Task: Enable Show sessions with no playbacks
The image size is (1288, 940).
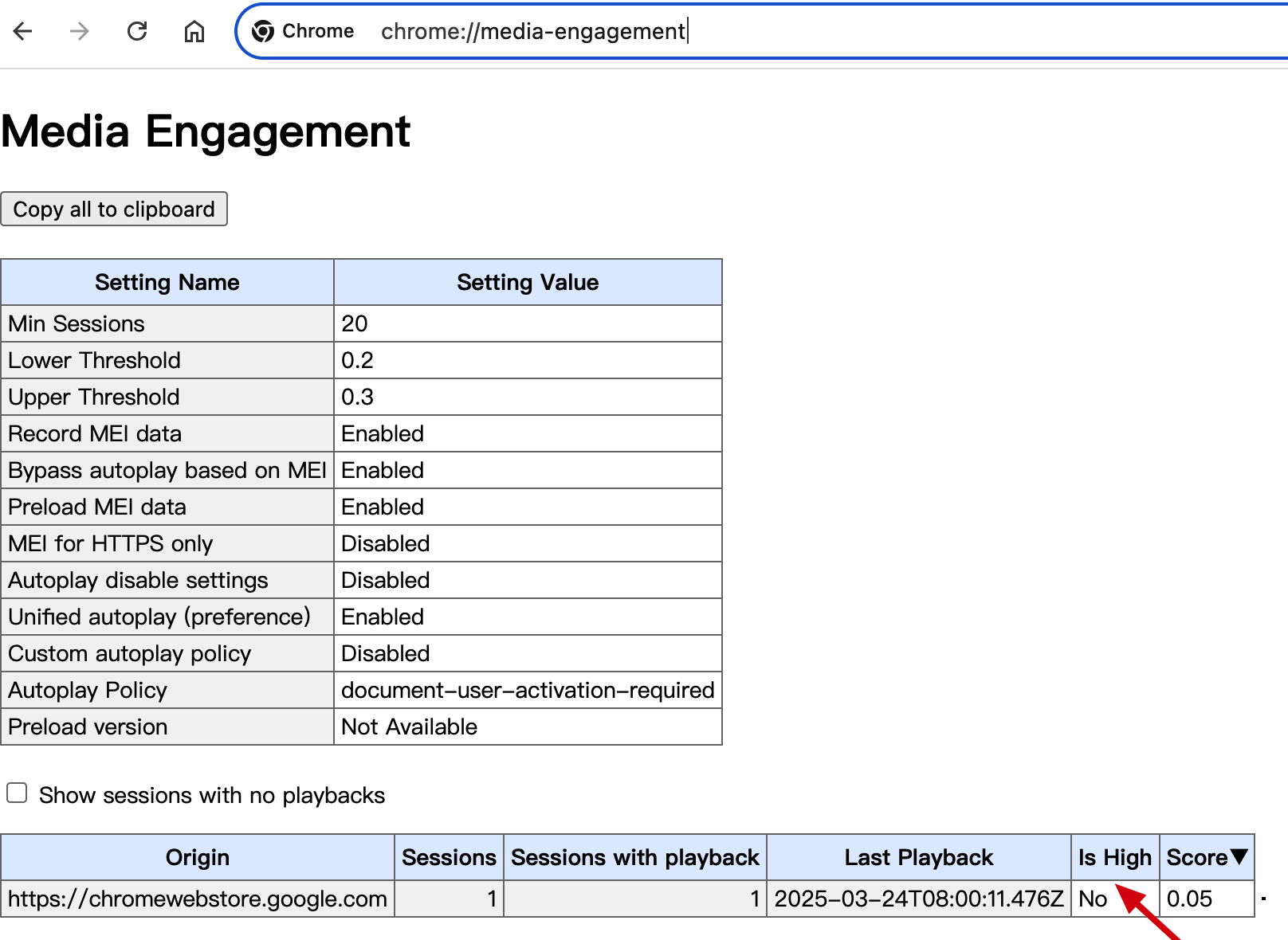Action: click(x=17, y=793)
